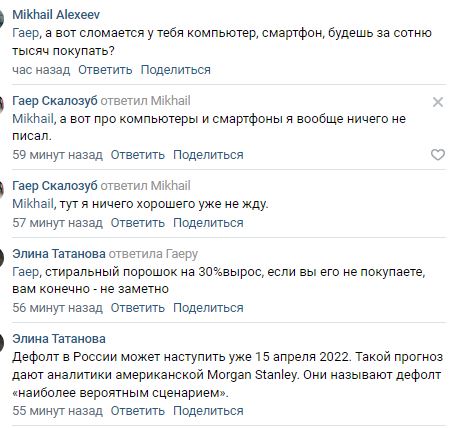Click Ответить under 56 минут назад comment

(138, 308)
